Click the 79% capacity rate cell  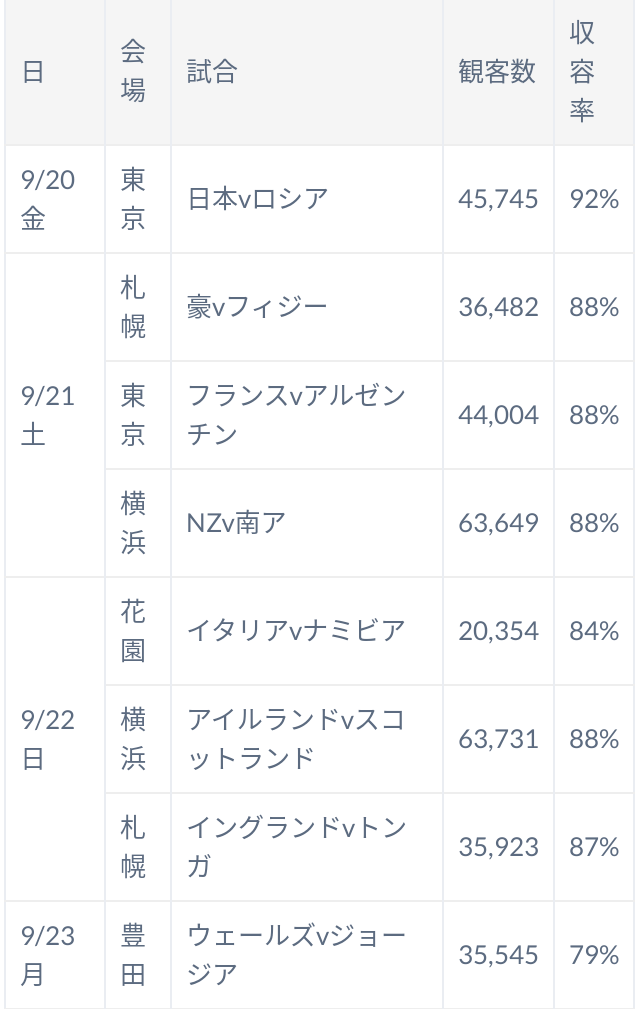[594, 955]
